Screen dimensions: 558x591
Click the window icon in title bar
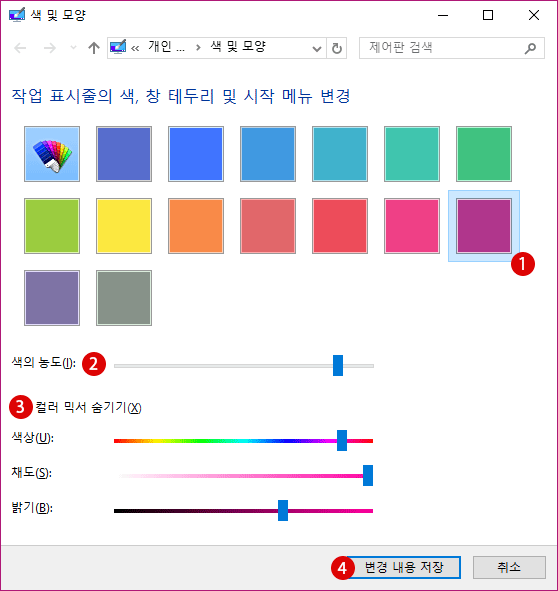pyautogui.click(x=17, y=15)
